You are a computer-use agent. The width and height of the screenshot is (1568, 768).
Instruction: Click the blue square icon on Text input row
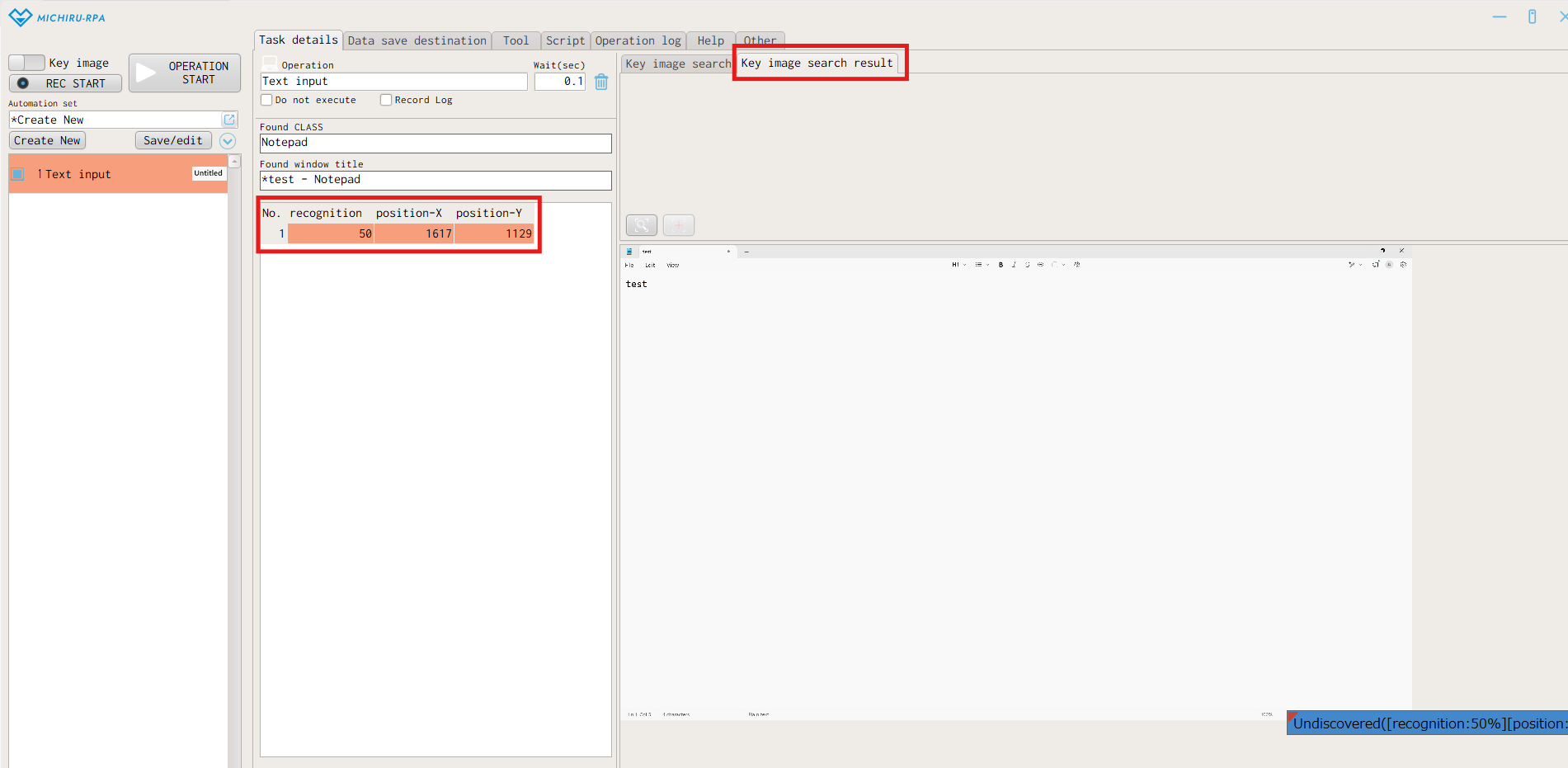(x=18, y=174)
